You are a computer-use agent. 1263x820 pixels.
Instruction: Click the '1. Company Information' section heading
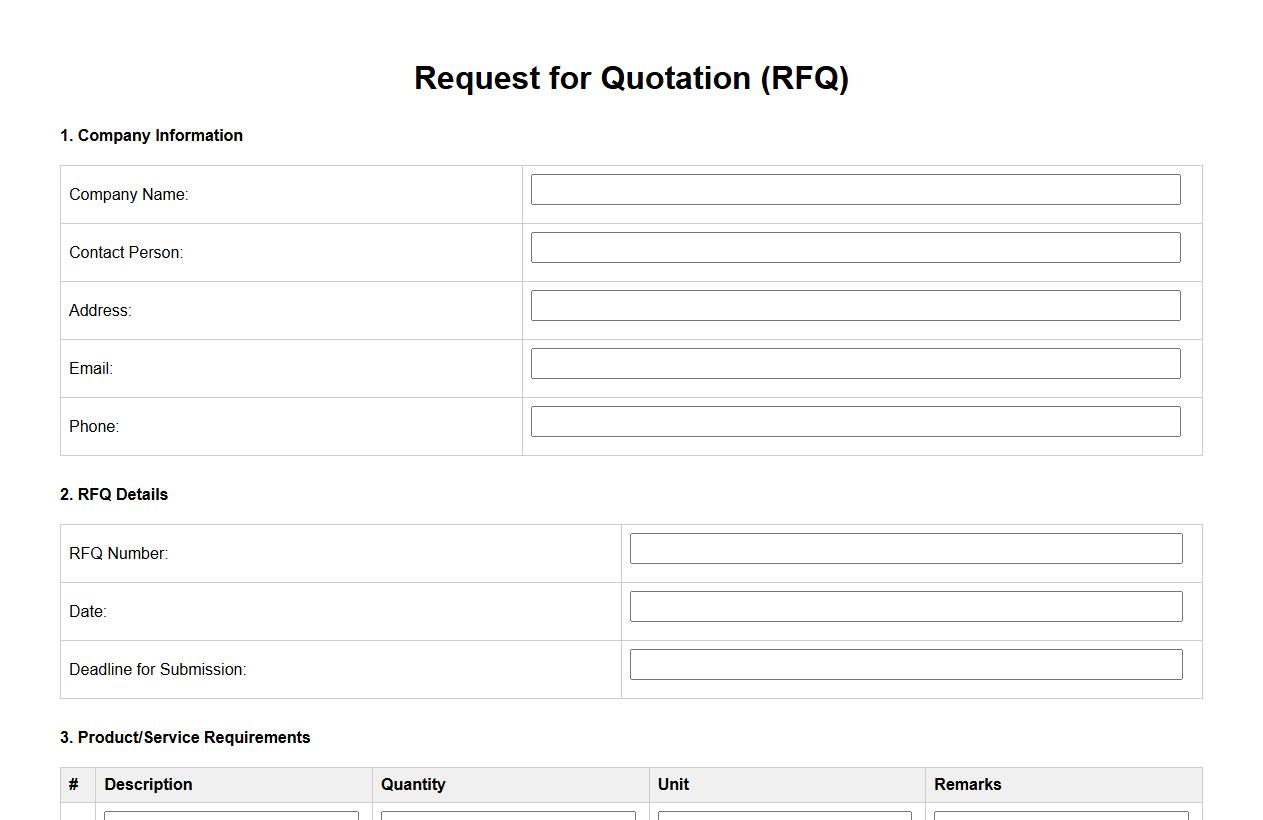151,135
